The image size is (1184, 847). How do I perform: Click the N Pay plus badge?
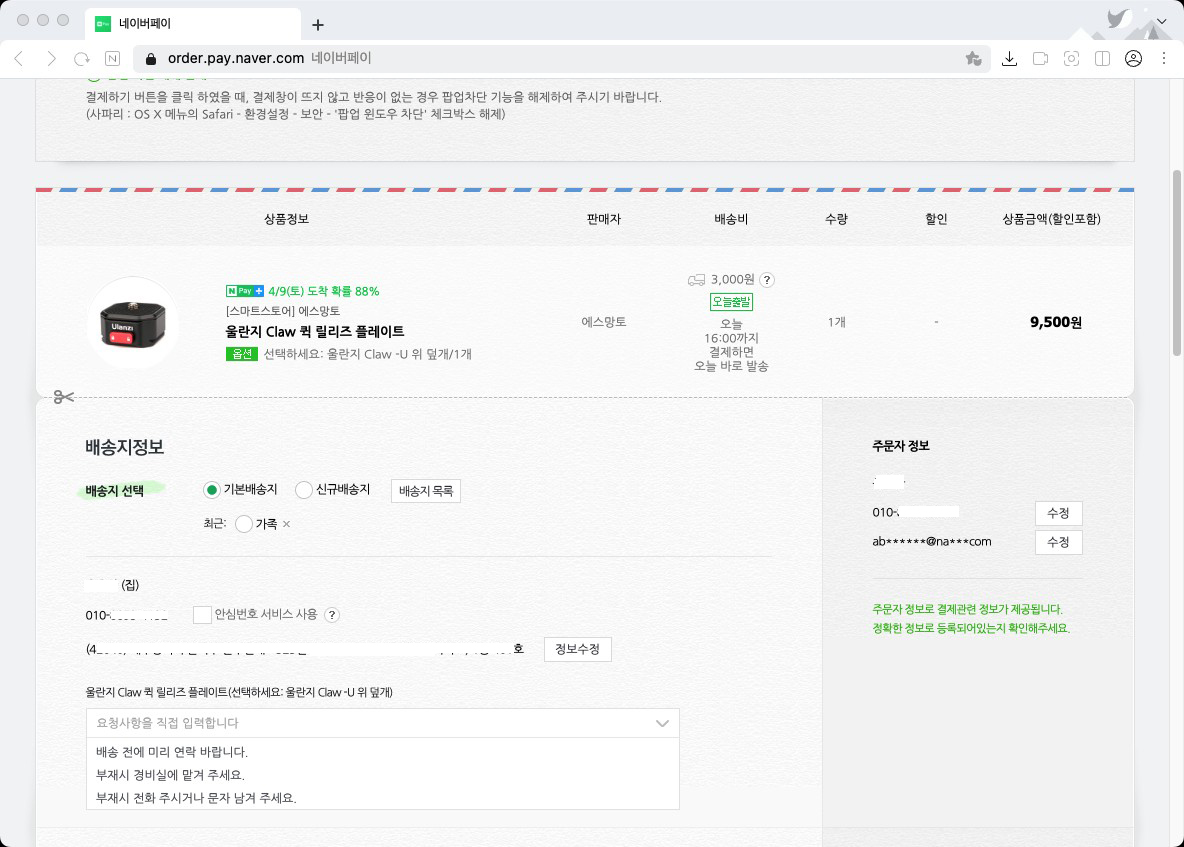(245, 291)
